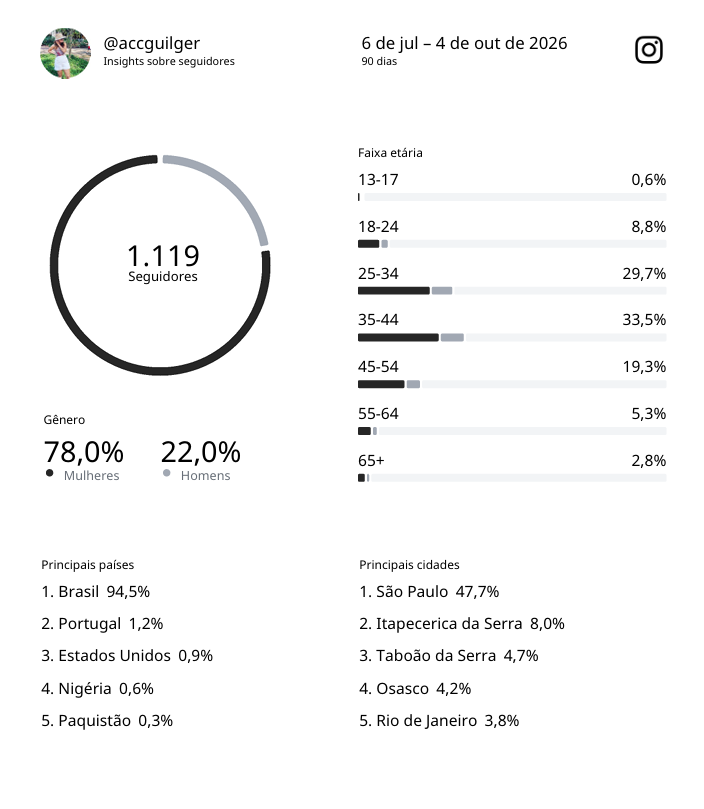Click the Instagram logo icon
The image size is (704, 809).
click(648, 50)
